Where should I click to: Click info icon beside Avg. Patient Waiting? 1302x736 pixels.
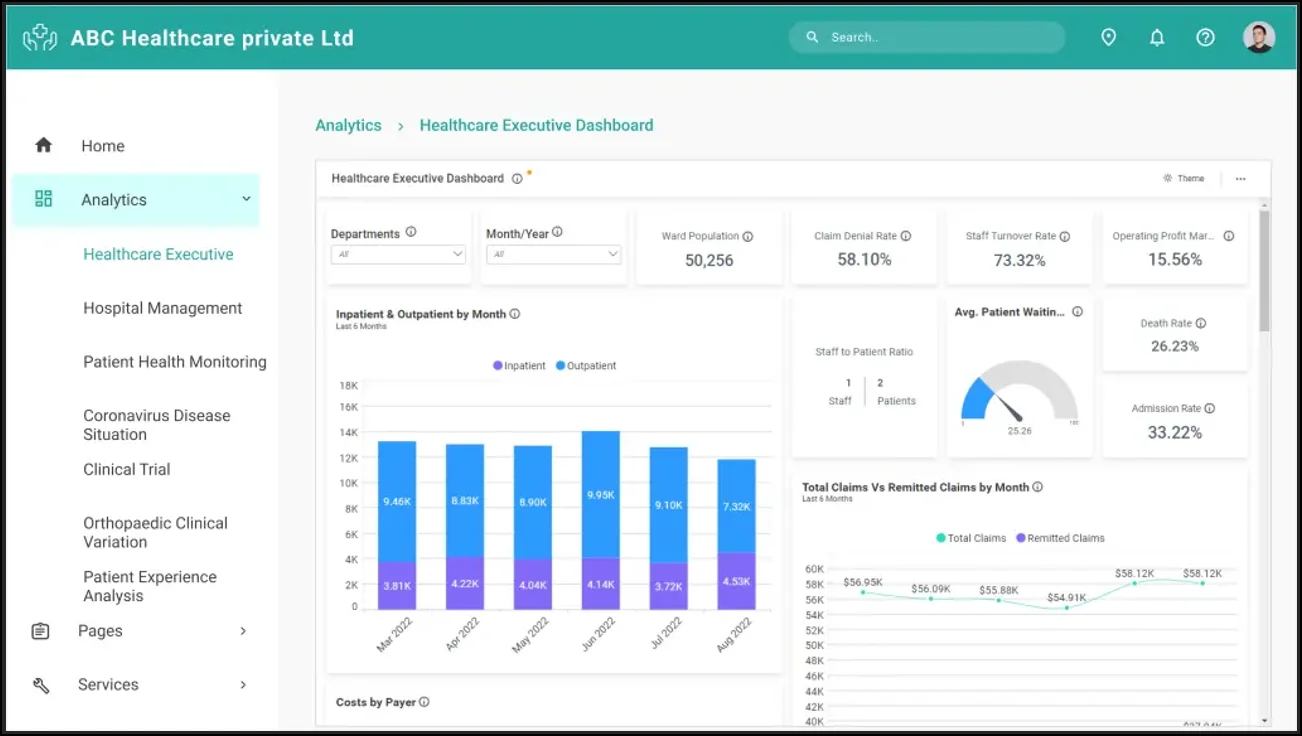click(x=1077, y=312)
